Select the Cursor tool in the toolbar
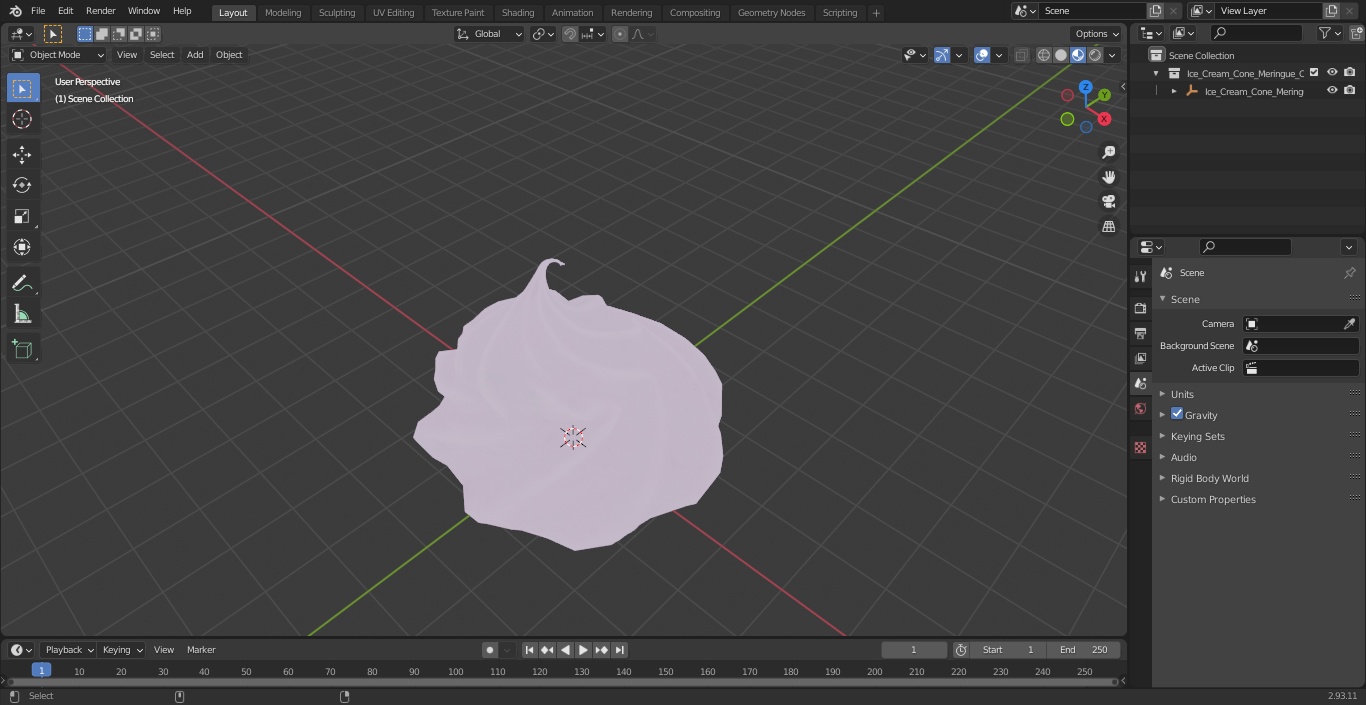1366x705 pixels. tap(22, 119)
